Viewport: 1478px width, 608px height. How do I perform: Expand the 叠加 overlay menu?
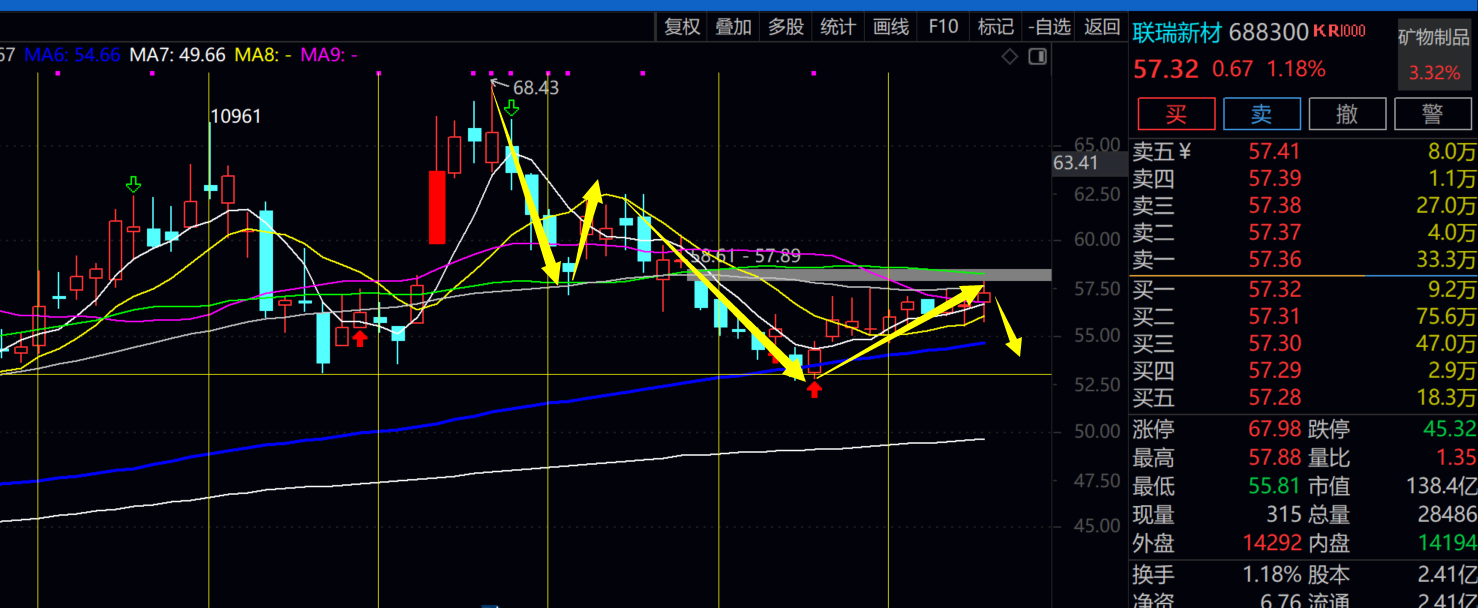click(x=733, y=27)
